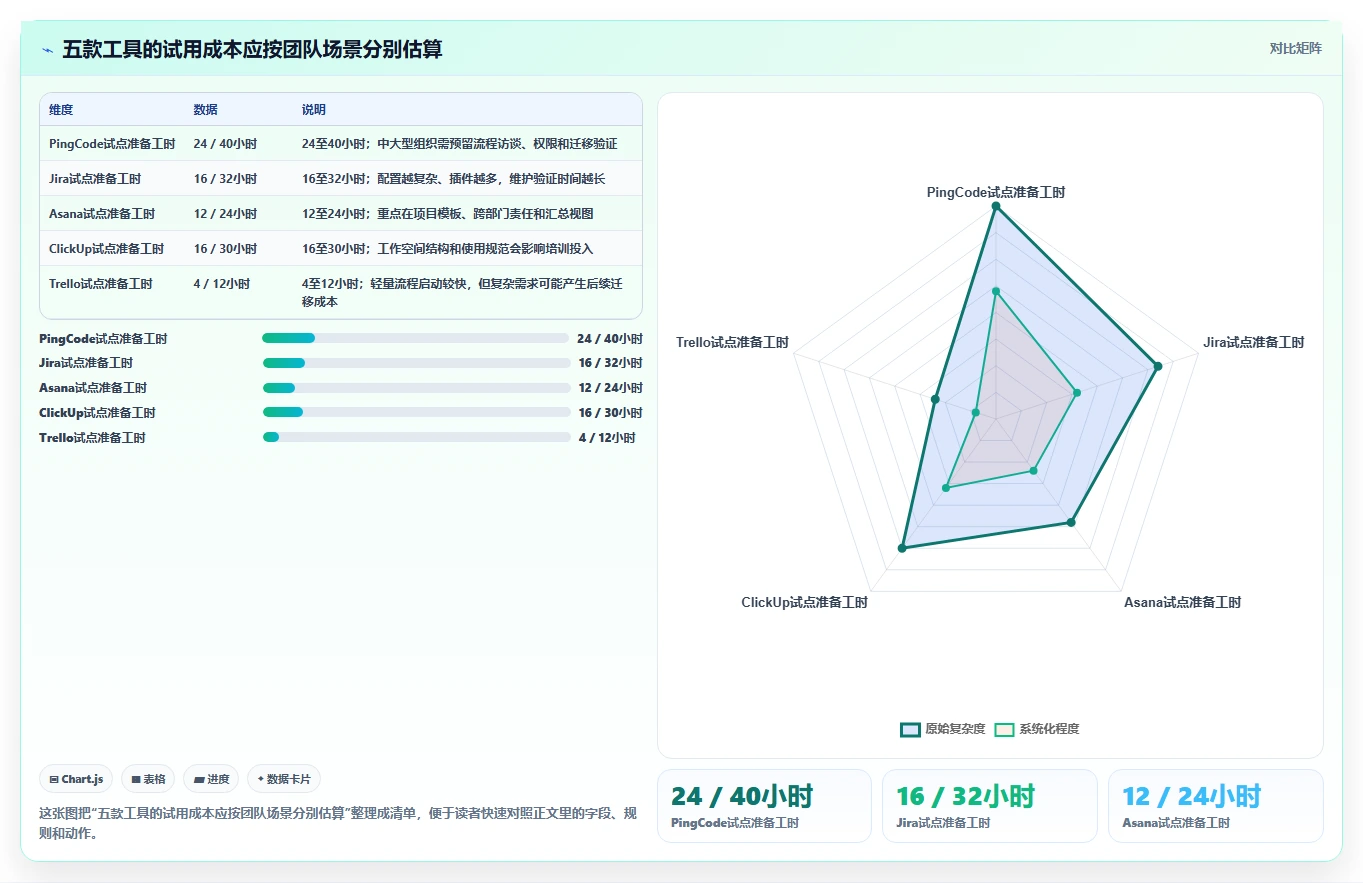Click the Asana axis label on the radar chart
The height and width of the screenshot is (883, 1363).
(x=1182, y=602)
